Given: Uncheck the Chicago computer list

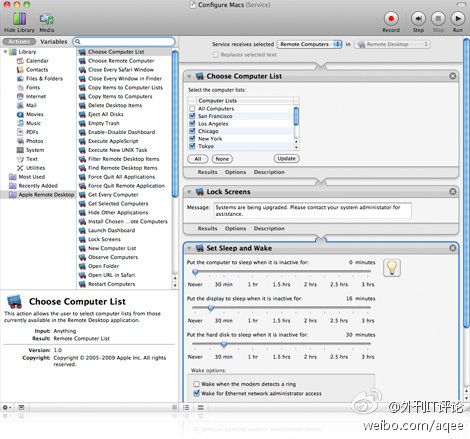Looking at the screenshot, I should (x=192, y=131).
